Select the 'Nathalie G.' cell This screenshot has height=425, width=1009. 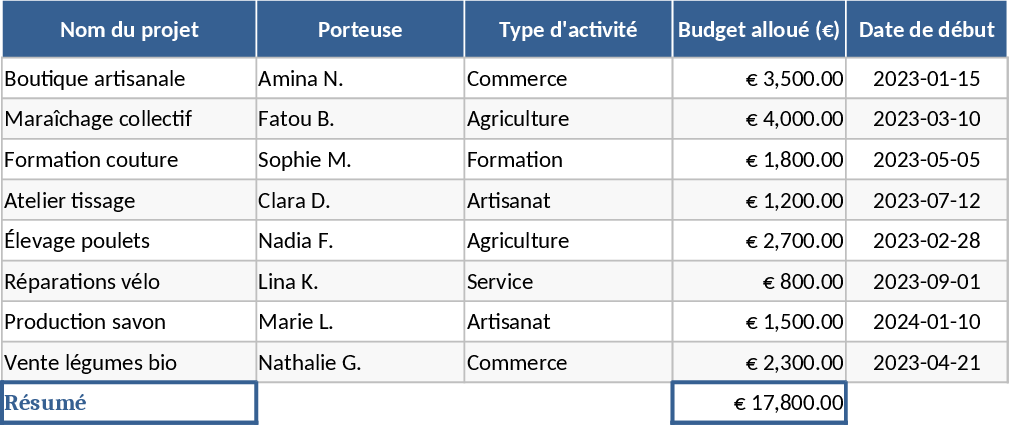pyautogui.click(x=360, y=363)
